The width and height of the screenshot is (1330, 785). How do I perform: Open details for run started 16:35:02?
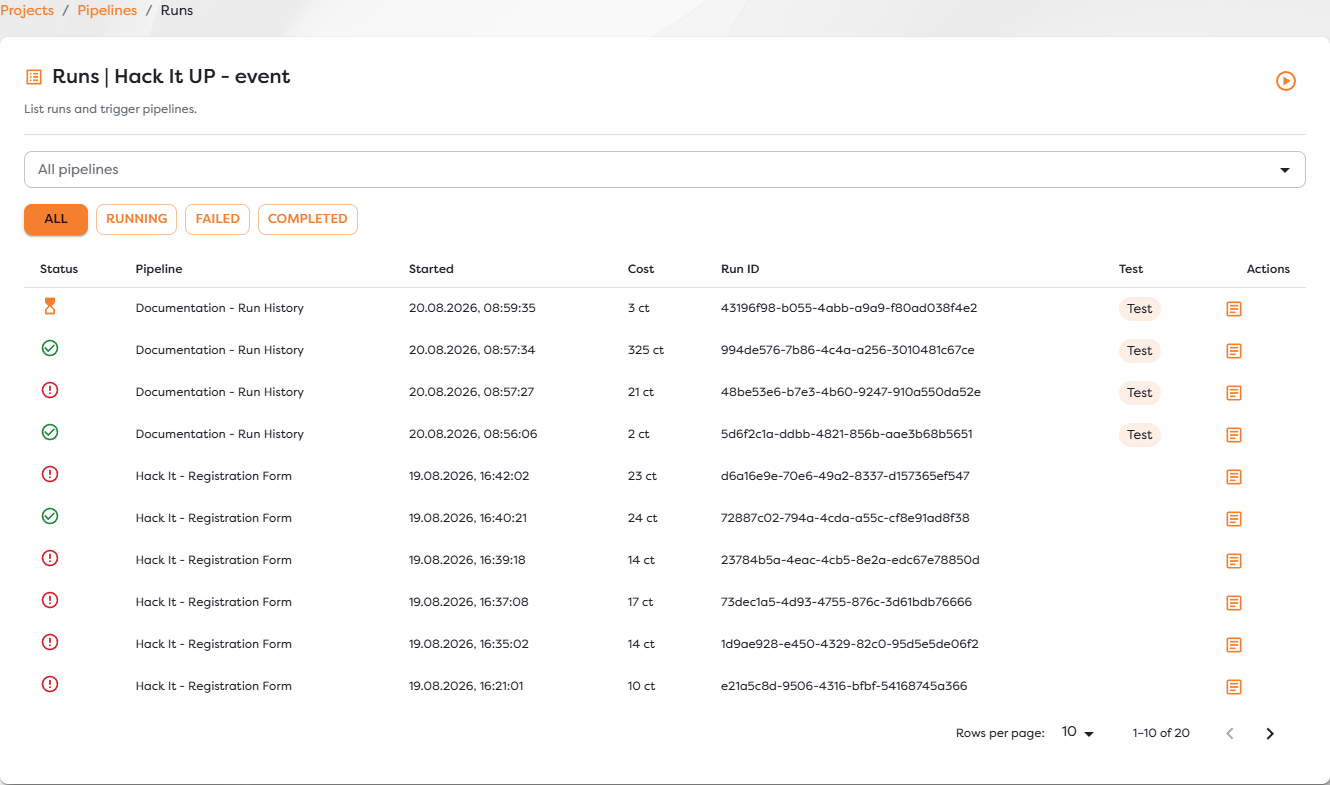pos(1234,645)
